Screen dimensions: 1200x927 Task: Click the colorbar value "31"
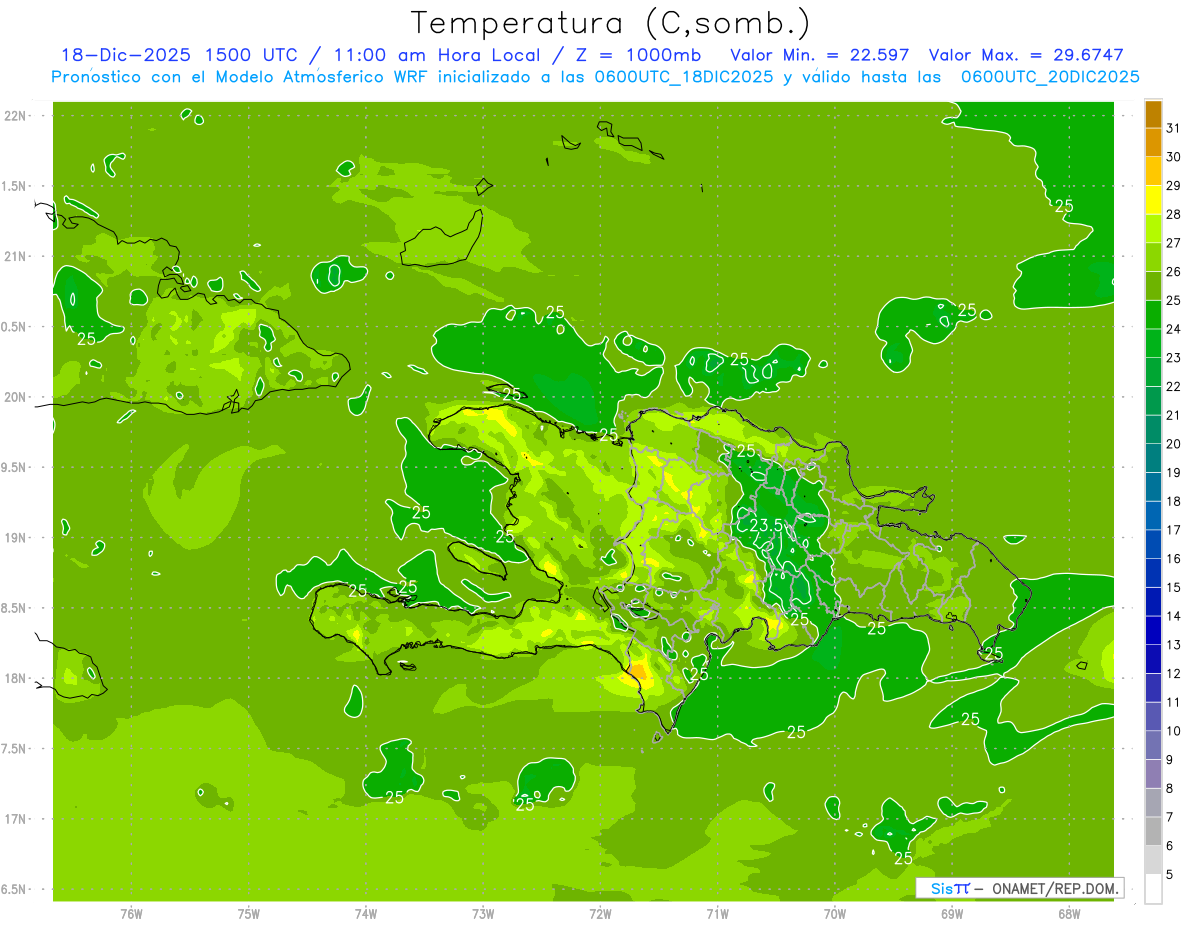point(1174,128)
